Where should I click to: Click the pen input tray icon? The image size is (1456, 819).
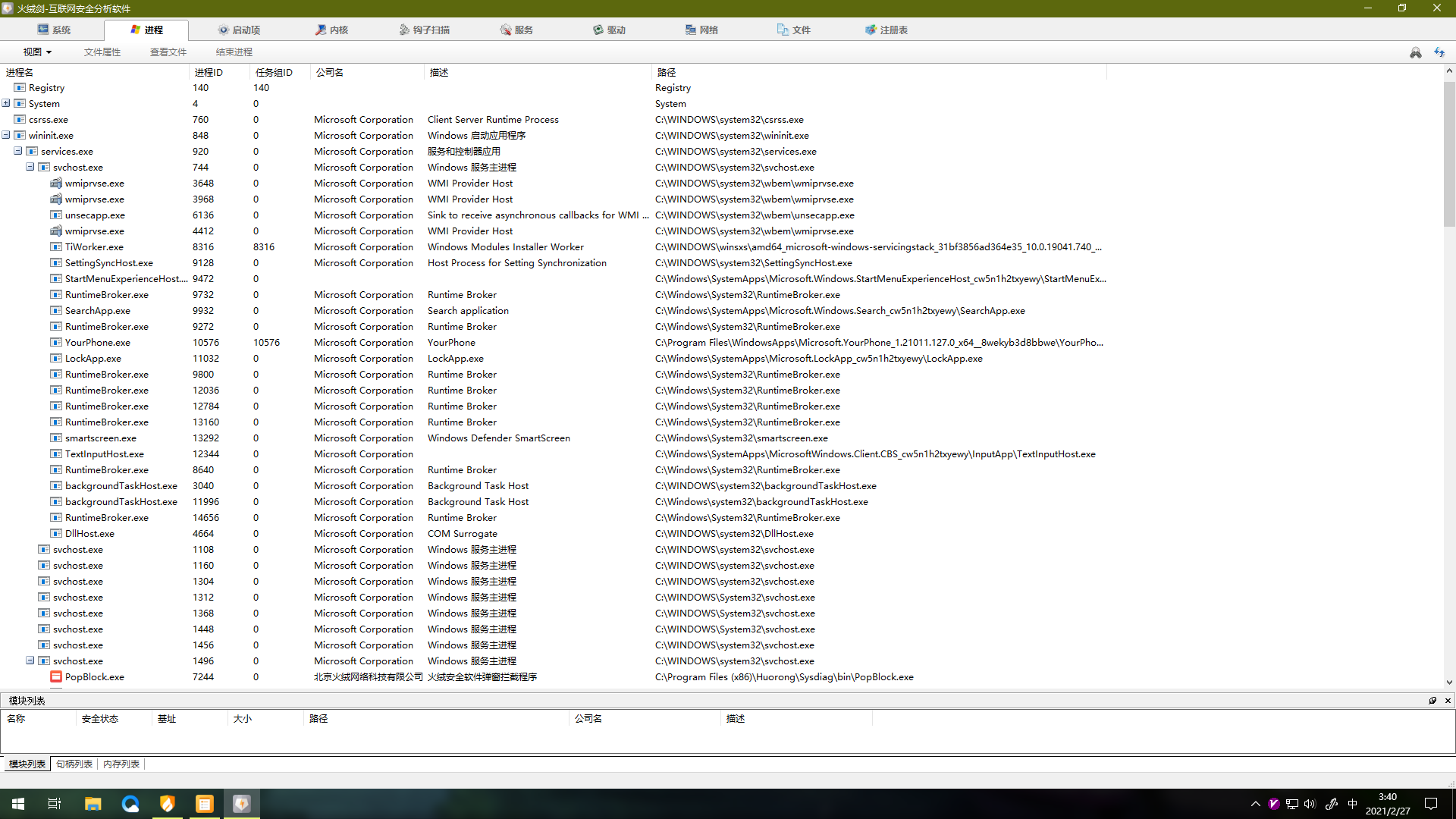[1332, 804]
